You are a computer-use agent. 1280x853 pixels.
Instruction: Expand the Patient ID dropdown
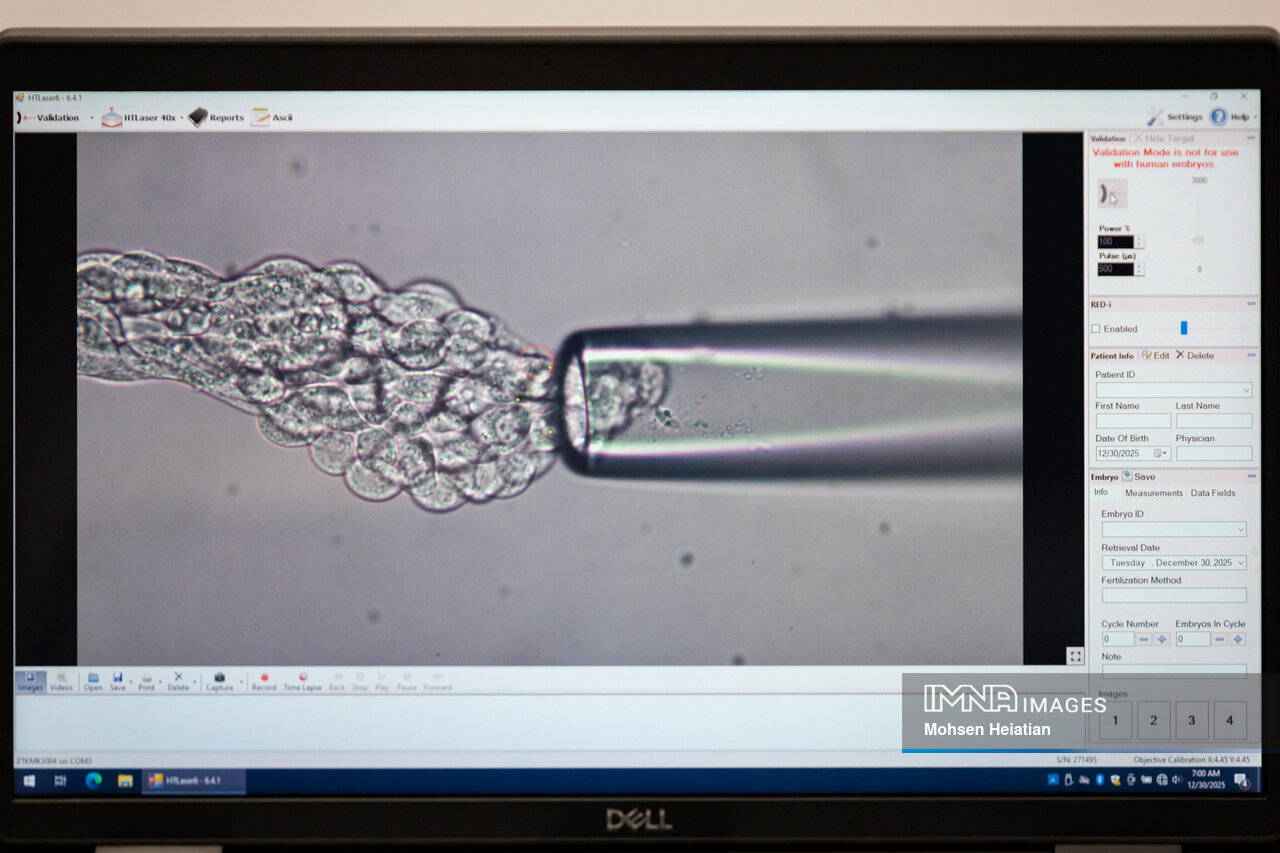(x=1245, y=390)
